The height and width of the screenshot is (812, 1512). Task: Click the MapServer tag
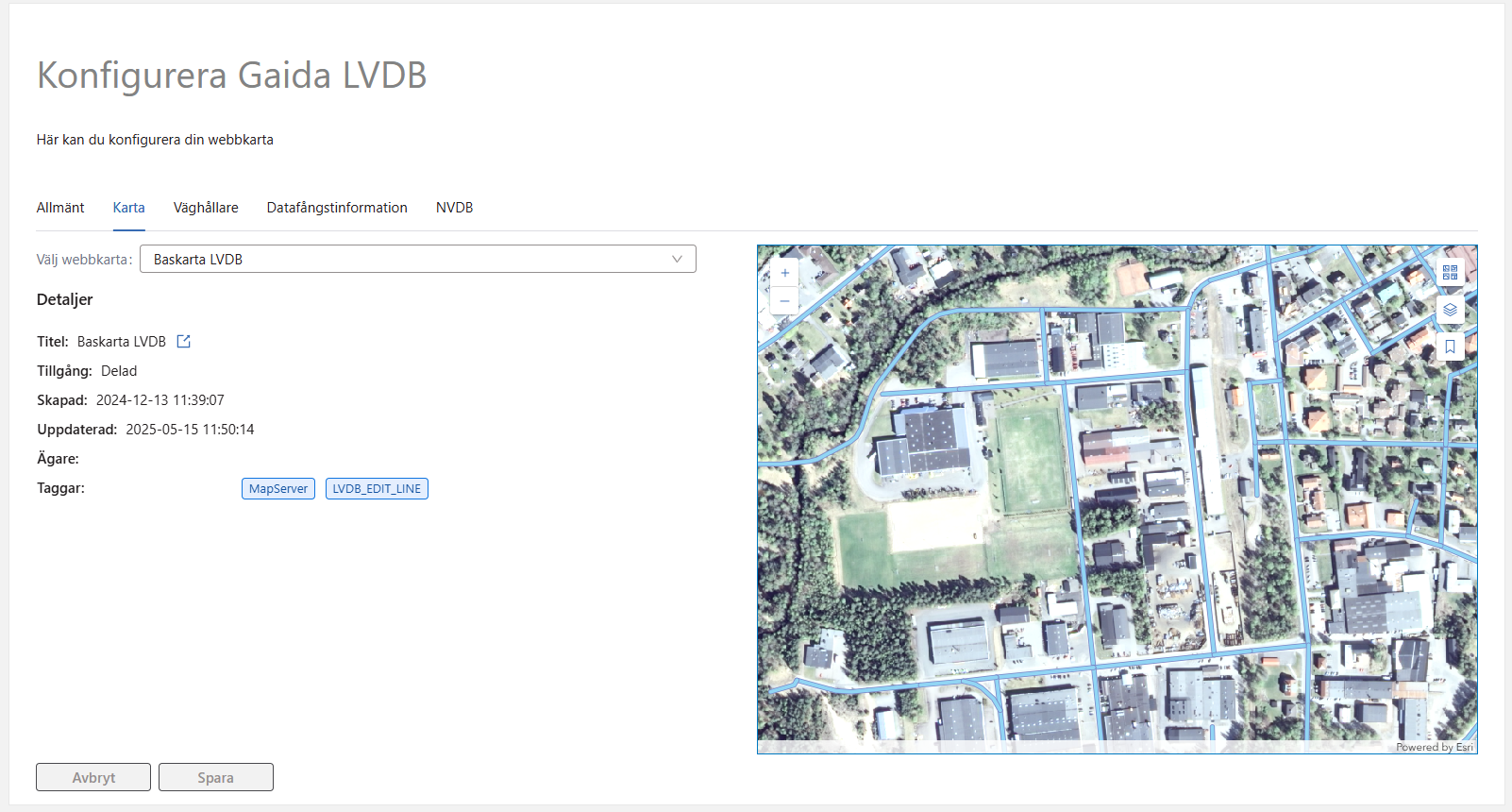278,489
